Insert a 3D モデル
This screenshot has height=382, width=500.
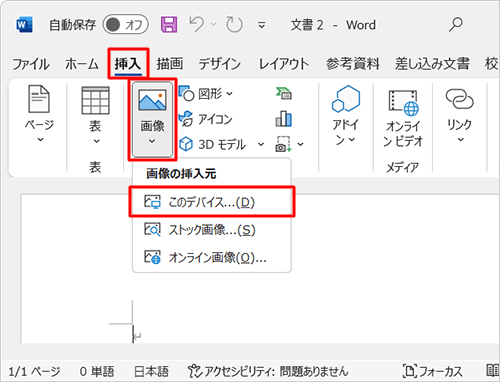click(213, 144)
